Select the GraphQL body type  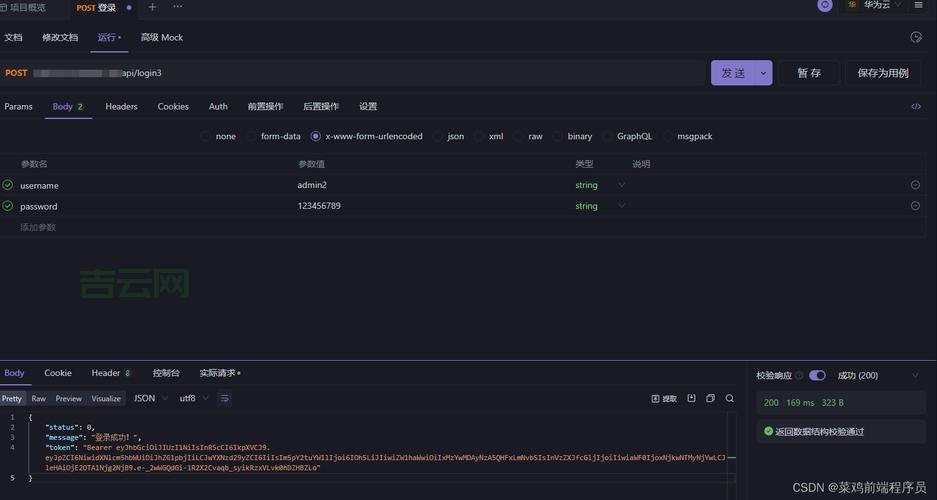pos(628,136)
